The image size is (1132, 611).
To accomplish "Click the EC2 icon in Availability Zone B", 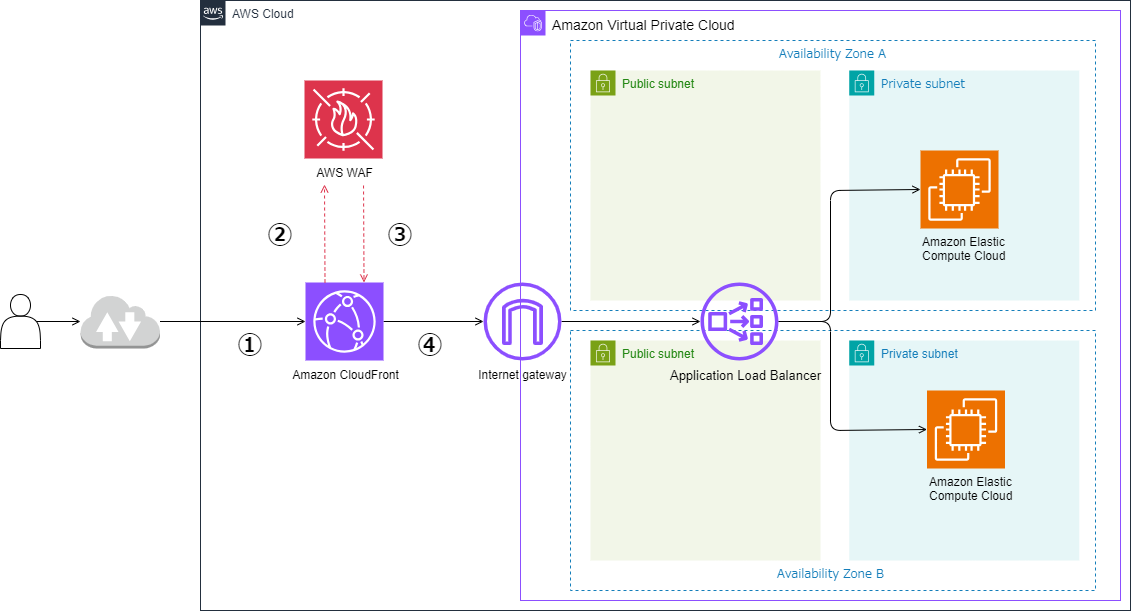I will [966, 430].
